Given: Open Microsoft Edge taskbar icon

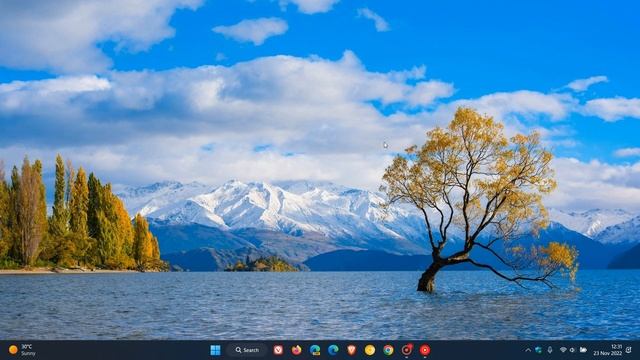Looking at the screenshot, I should click(333, 350).
